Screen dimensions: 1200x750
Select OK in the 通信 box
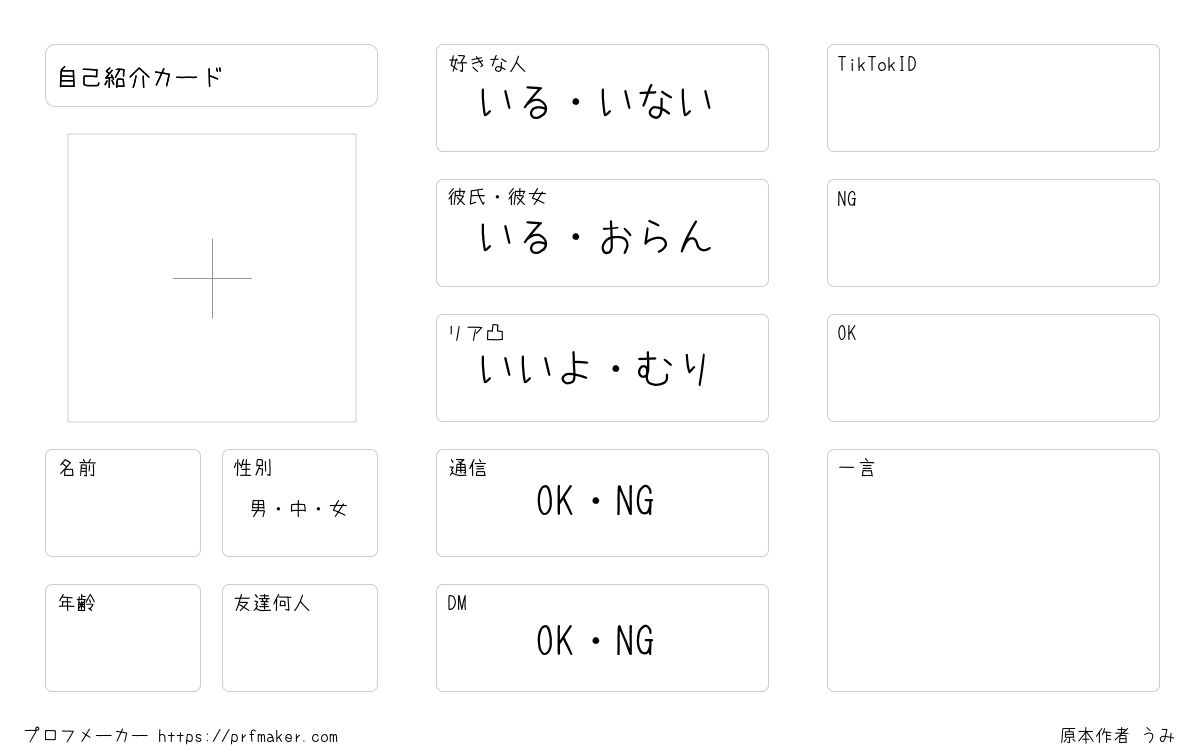click(x=555, y=501)
